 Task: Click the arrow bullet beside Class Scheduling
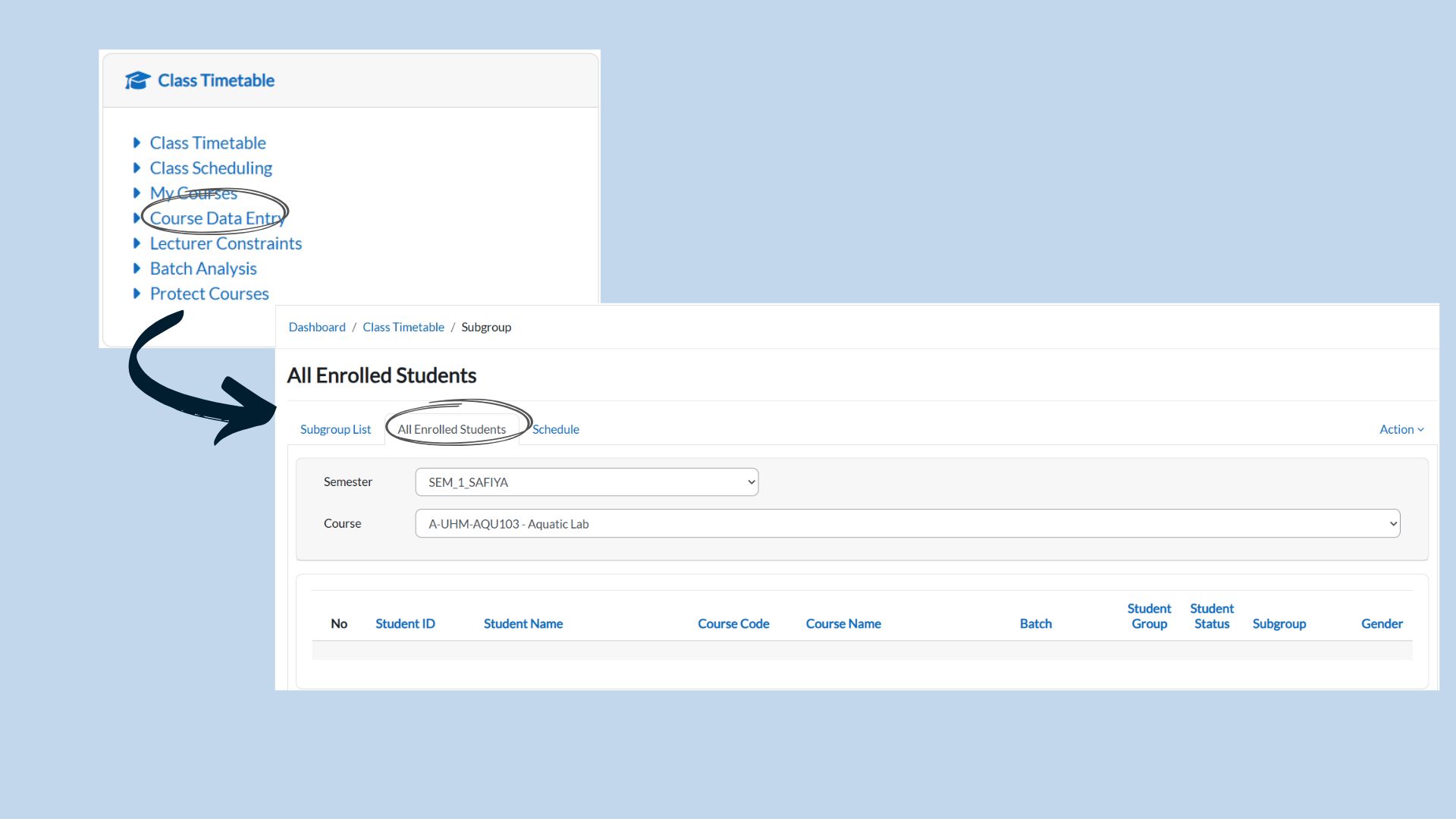coord(136,168)
